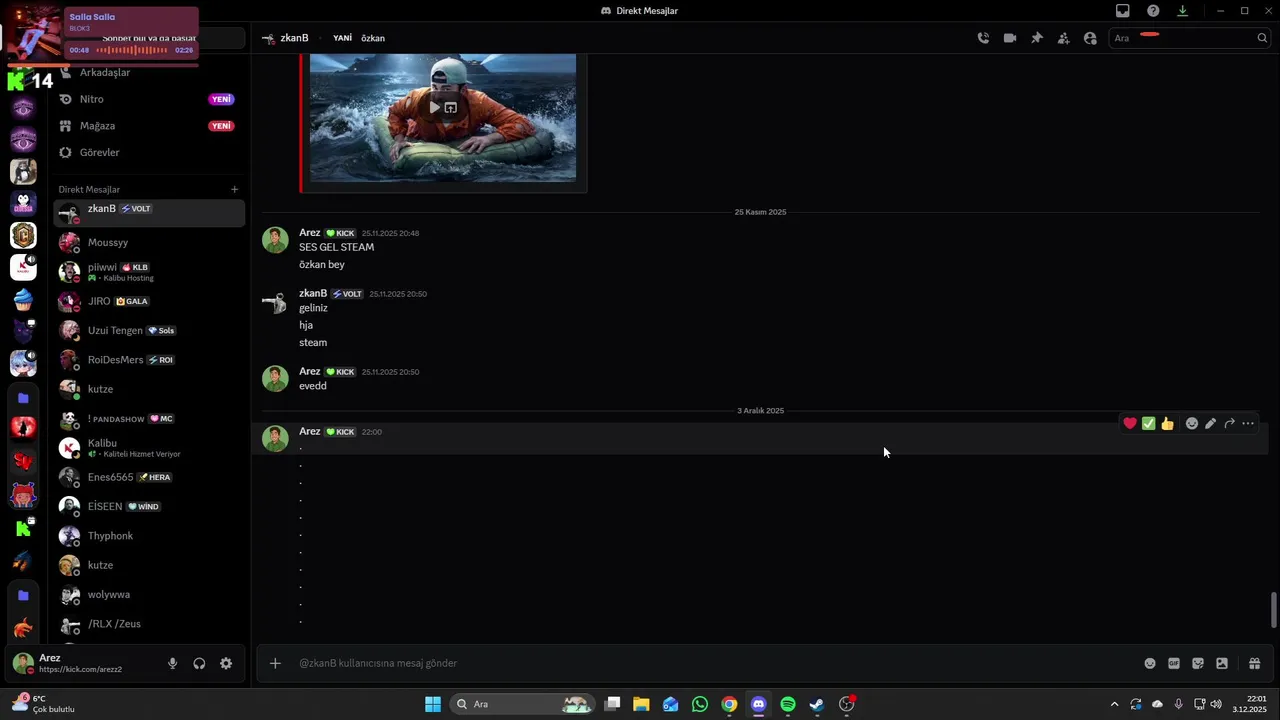Show the user profile panel
1280x720 pixels.
pos(1090,38)
